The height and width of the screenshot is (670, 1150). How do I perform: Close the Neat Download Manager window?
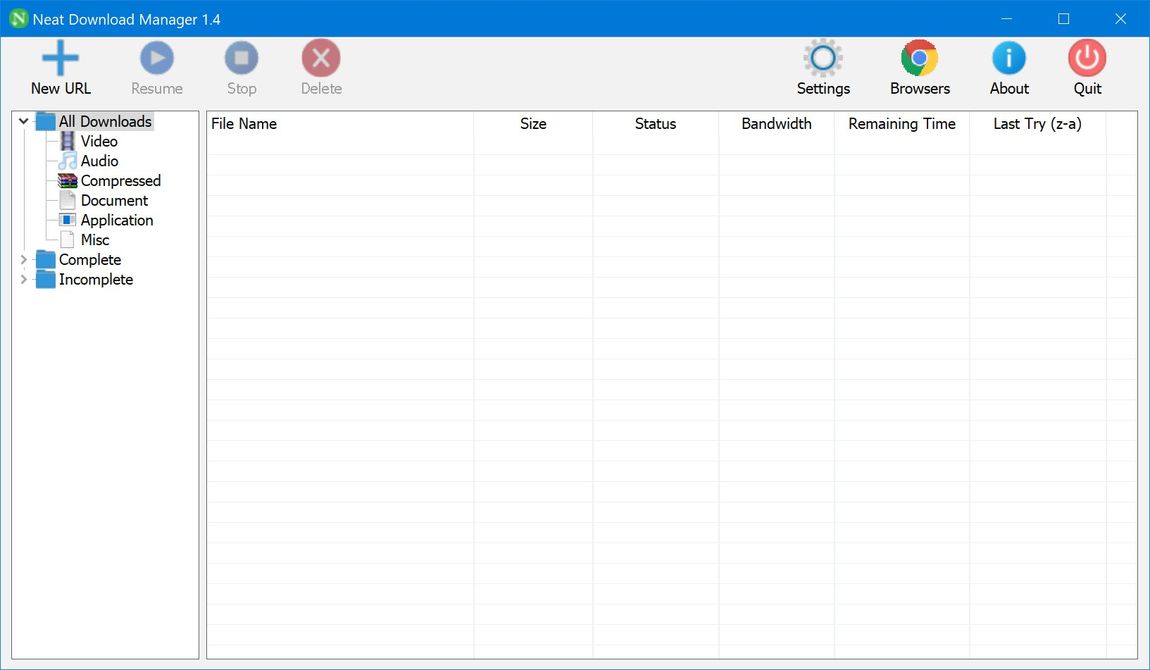(1120, 19)
